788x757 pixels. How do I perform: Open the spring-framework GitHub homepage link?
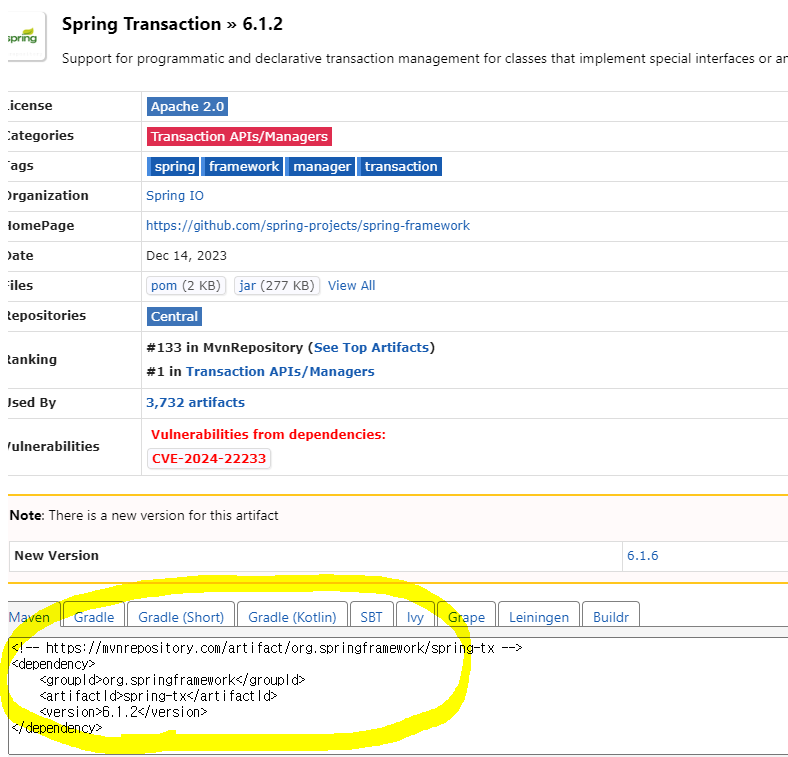(308, 226)
